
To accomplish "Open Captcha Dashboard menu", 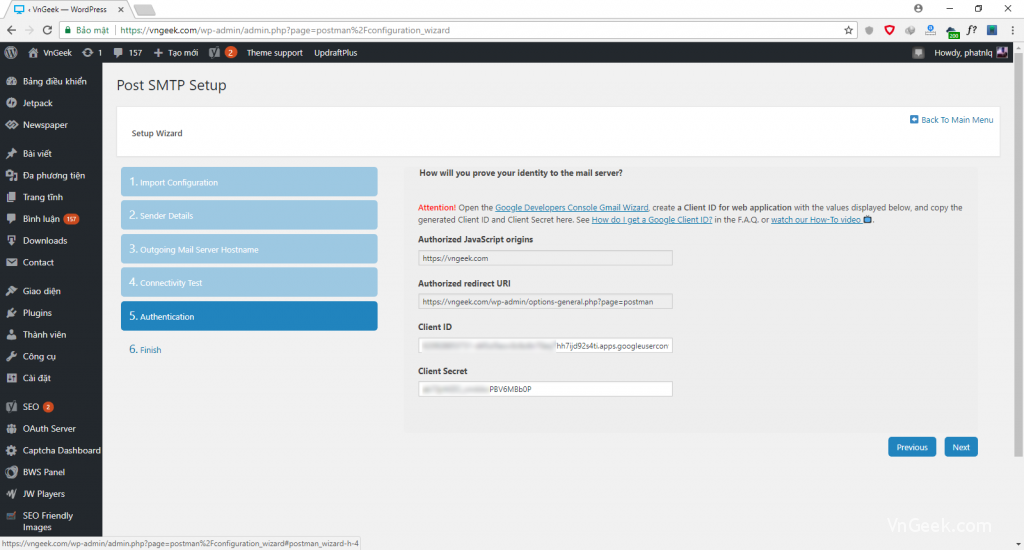I will click(51, 451).
